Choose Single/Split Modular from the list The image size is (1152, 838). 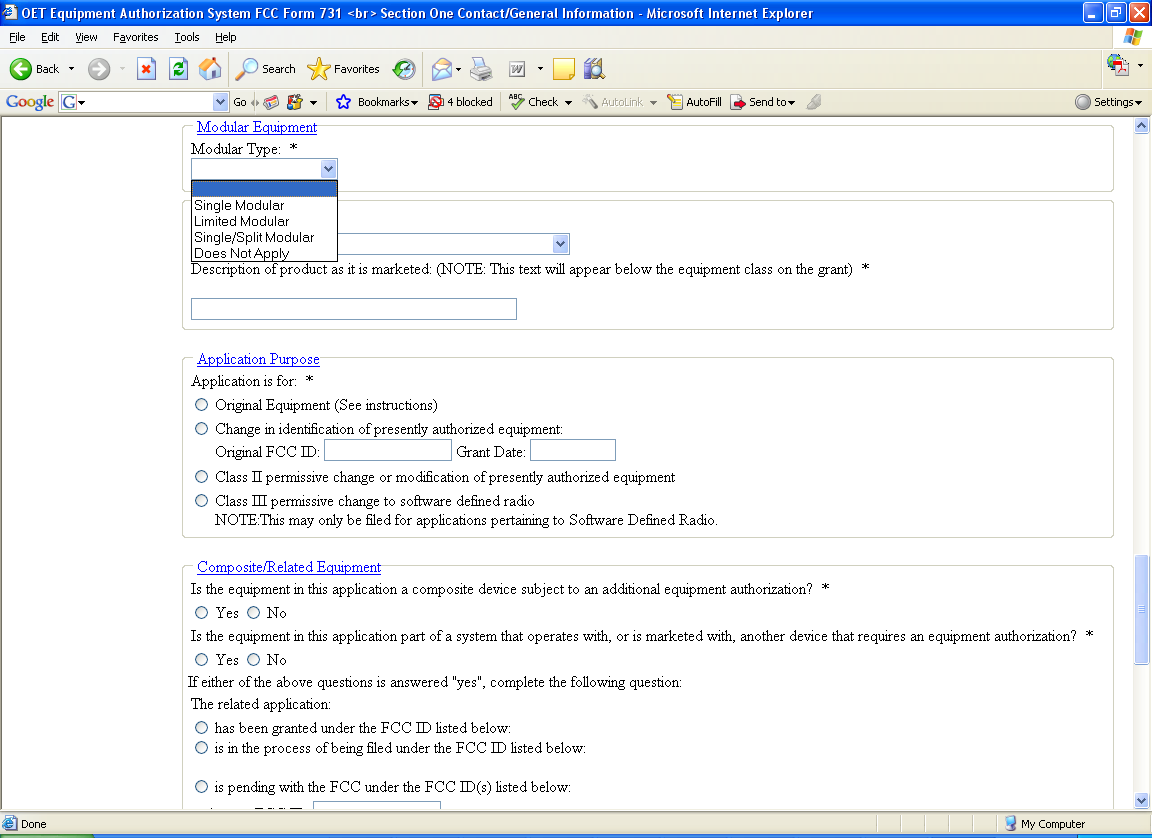point(264,237)
